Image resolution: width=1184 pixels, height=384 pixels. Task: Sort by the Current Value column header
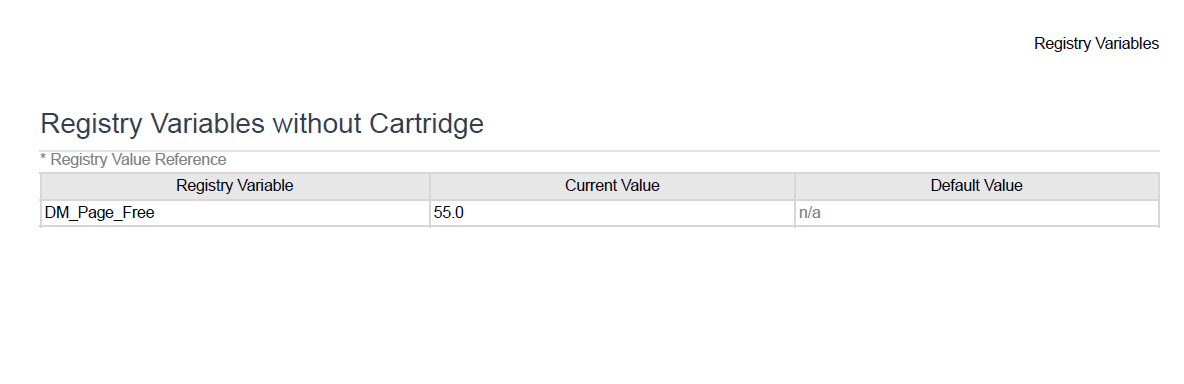612,186
